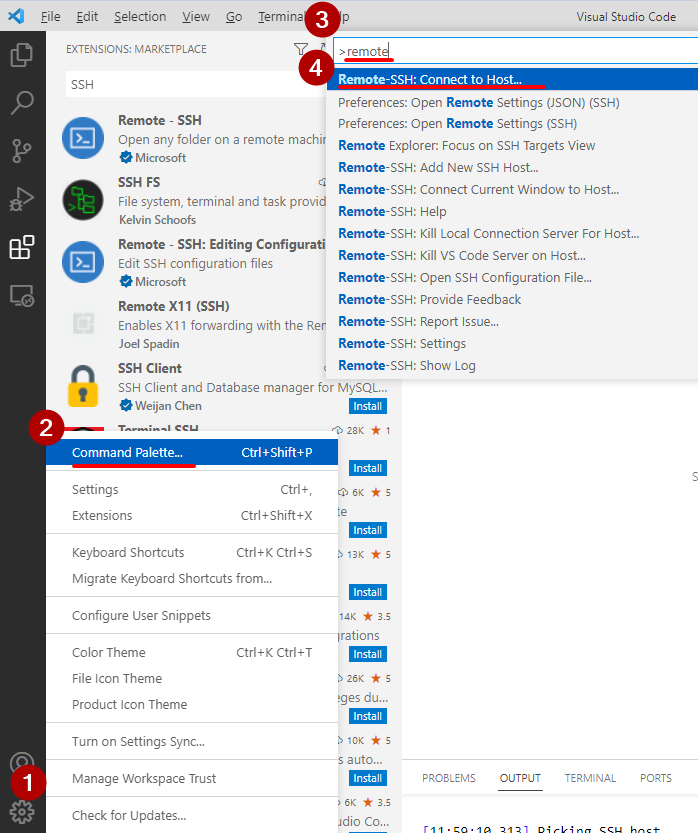
Task: Select Remote-SSH: Show Log command
Action: (512, 366)
